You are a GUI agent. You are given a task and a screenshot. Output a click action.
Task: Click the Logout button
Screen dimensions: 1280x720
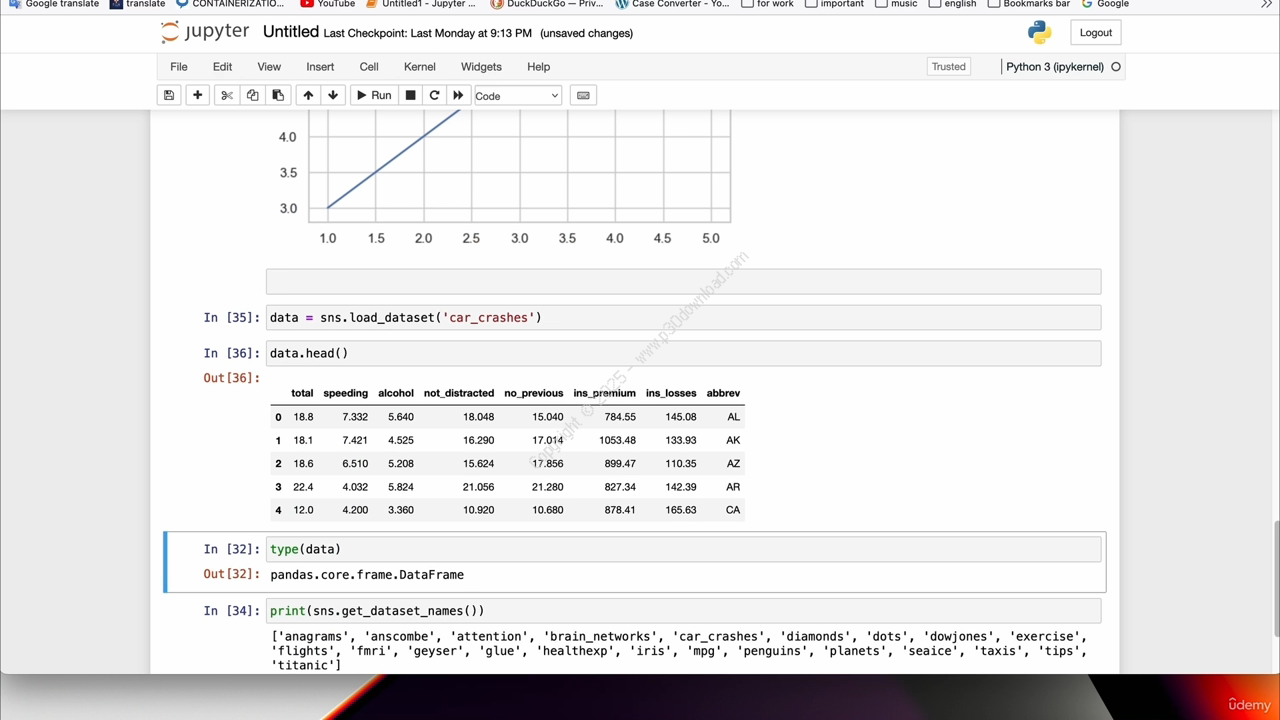(1095, 33)
